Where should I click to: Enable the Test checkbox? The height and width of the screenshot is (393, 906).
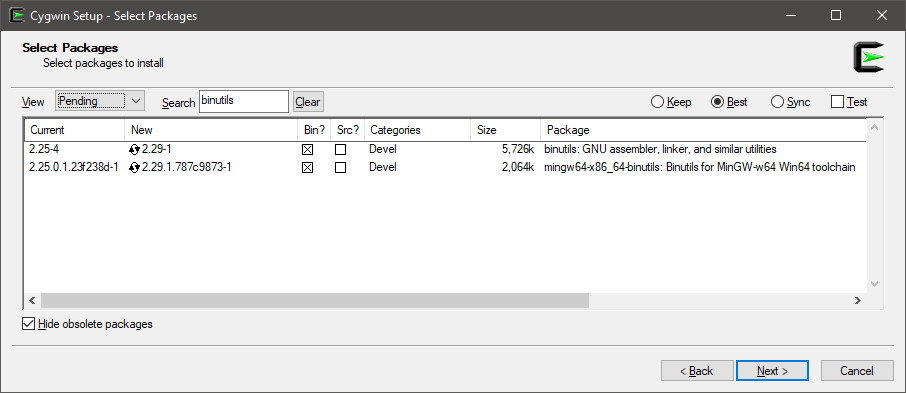(837, 102)
